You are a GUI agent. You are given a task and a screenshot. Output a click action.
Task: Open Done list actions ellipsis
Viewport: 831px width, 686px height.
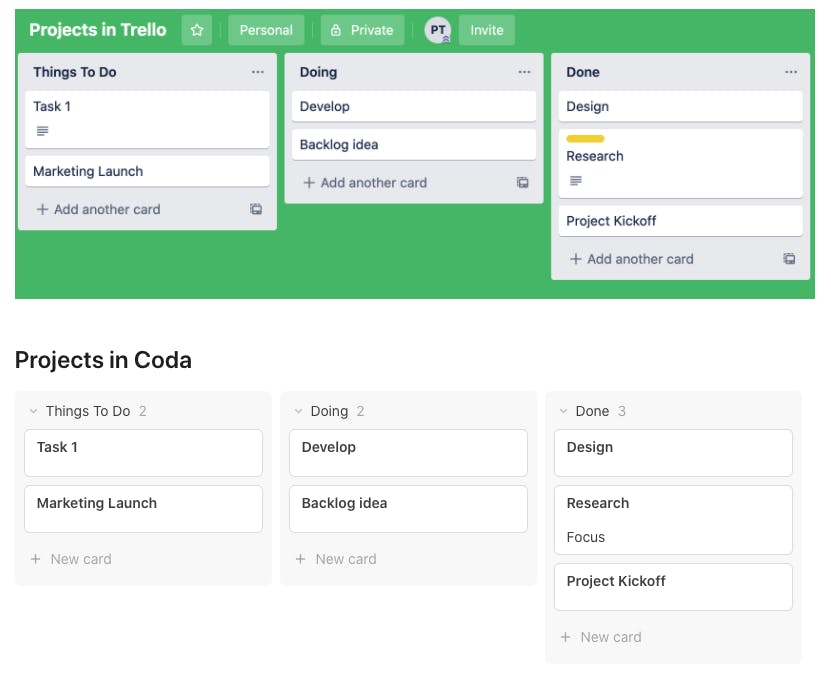click(x=791, y=72)
